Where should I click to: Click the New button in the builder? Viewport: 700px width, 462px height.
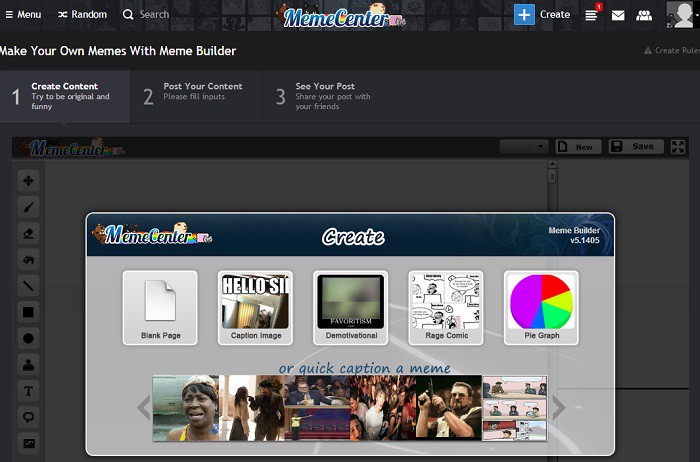(576, 147)
